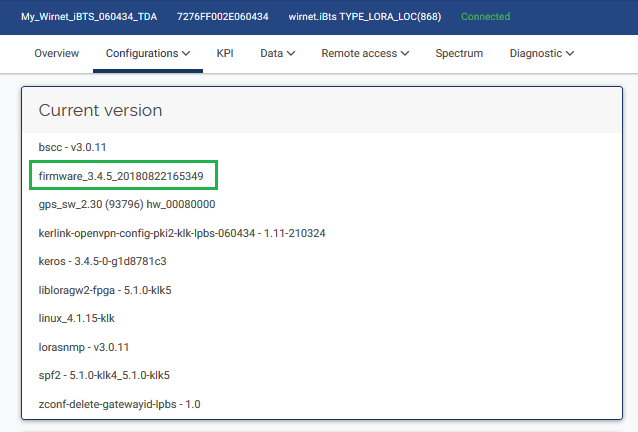Select the keros - 3.4.5-0 entry
Screen dimensions: 638x432
point(102,261)
